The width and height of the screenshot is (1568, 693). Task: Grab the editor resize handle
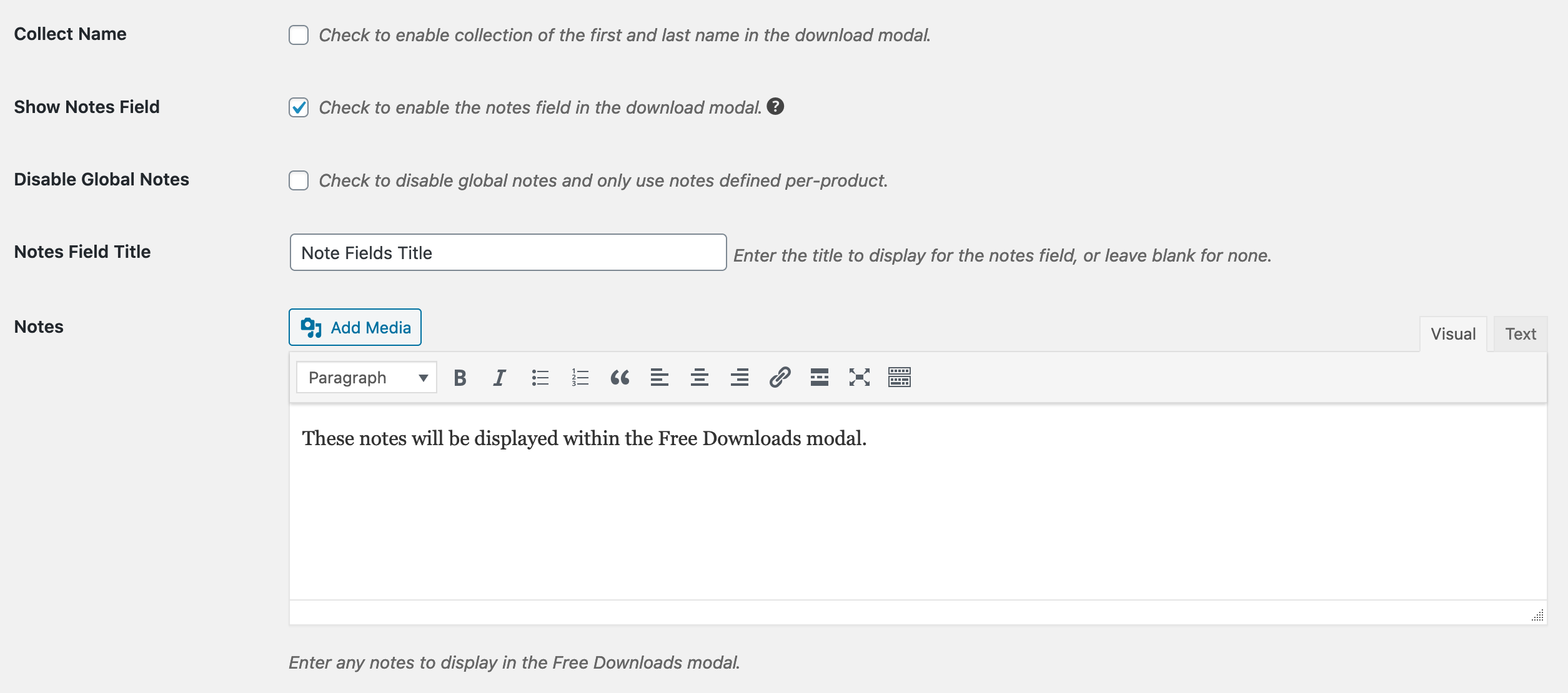pos(1538,616)
